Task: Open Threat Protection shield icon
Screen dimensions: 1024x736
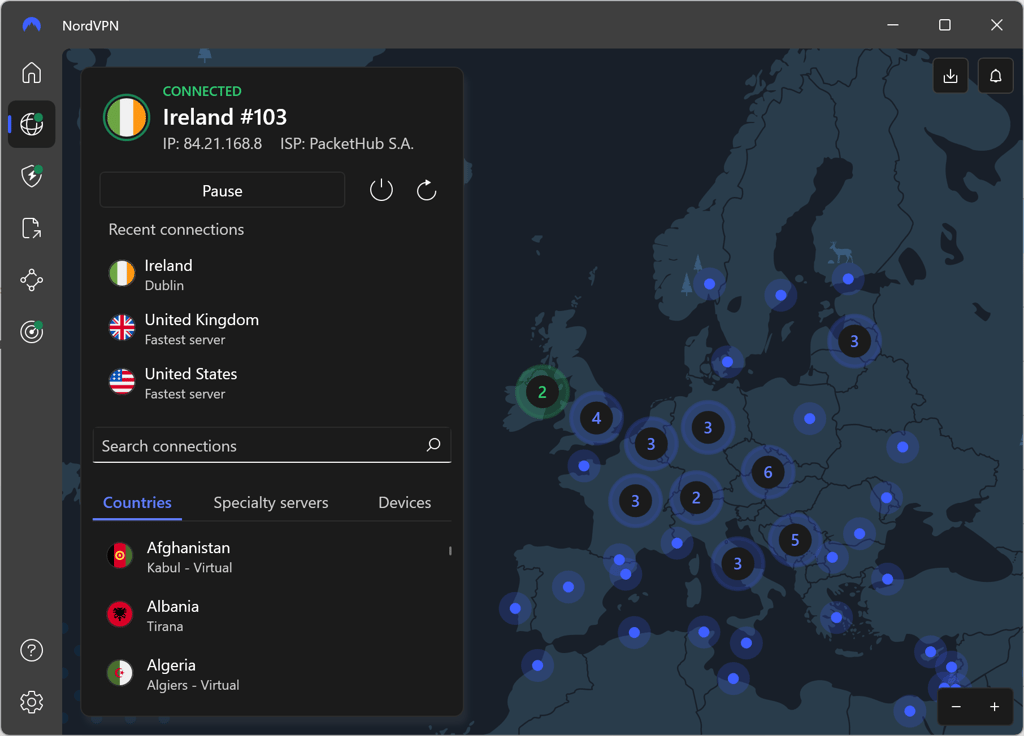Action: [31, 176]
